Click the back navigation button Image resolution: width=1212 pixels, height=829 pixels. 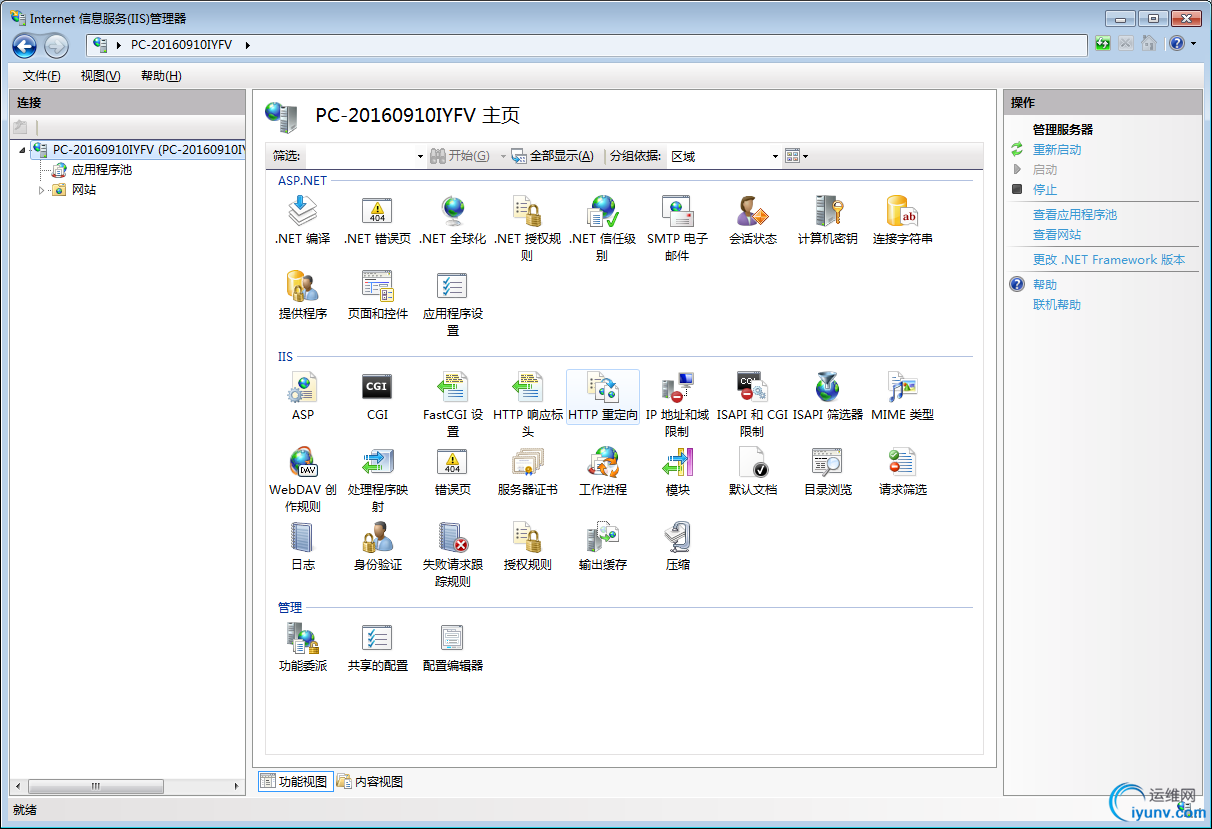(25, 45)
